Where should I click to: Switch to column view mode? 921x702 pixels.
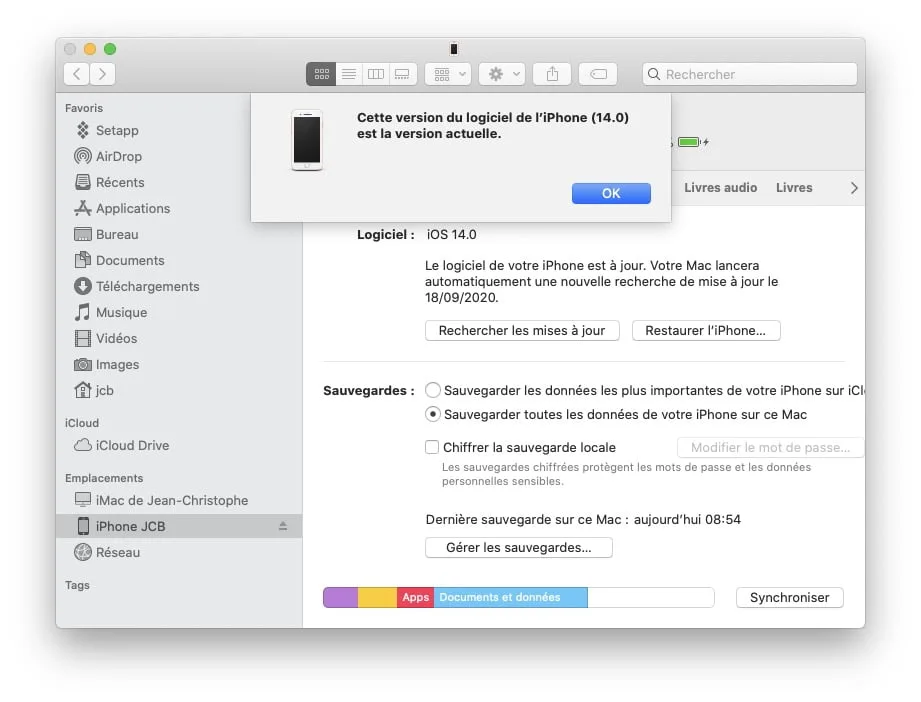tap(376, 74)
